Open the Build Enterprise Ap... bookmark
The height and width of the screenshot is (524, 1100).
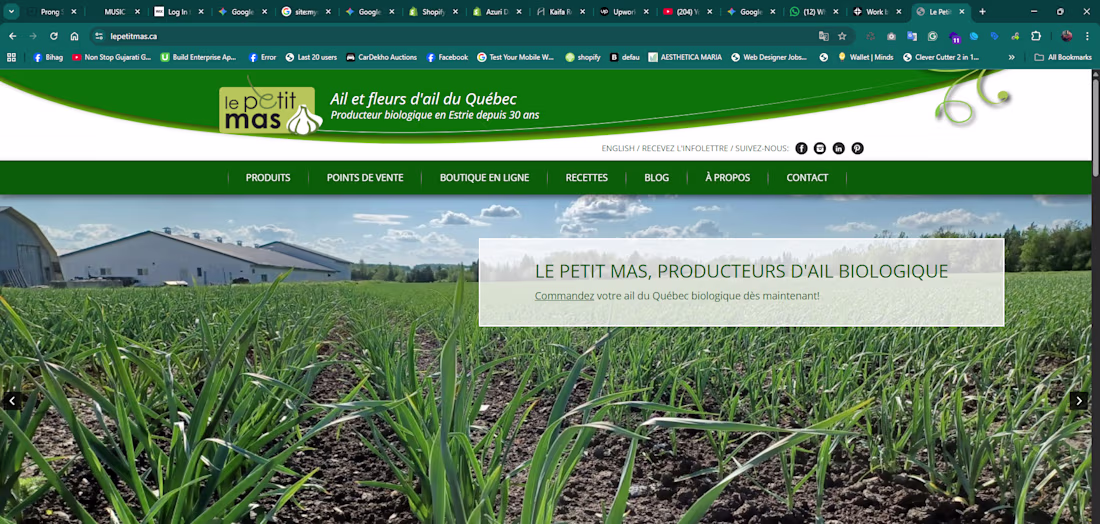199,58
